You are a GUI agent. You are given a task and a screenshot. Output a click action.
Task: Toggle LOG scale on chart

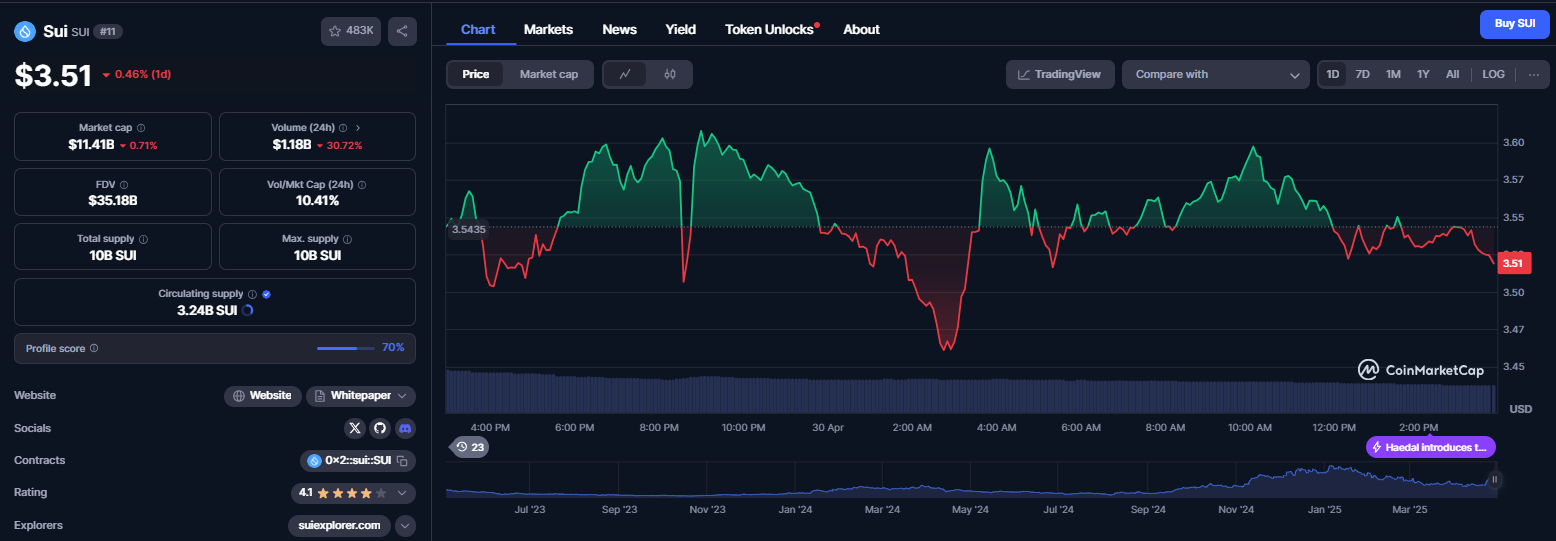coord(1493,74)
